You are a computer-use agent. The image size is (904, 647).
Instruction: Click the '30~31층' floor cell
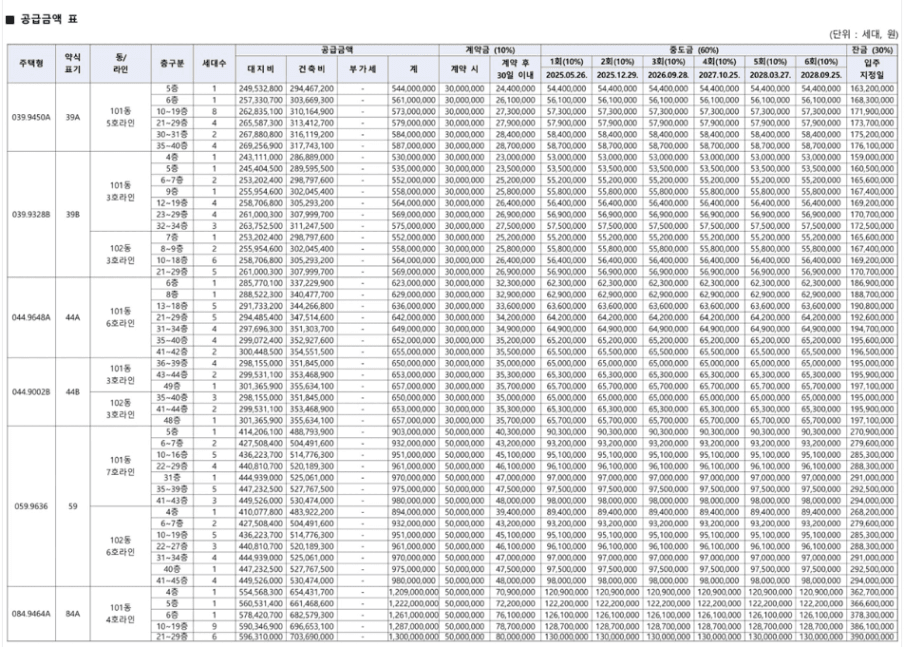[172, 134]
